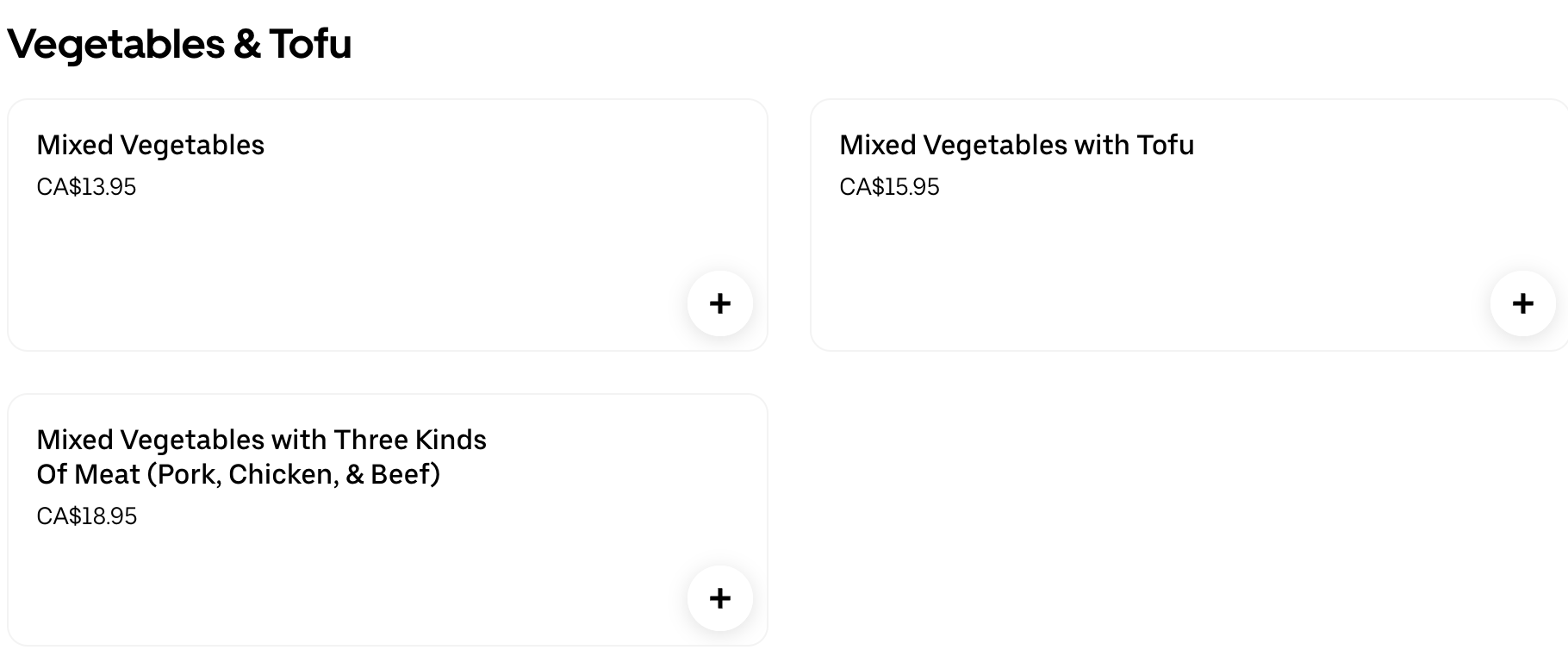Click the "Of Meat (Pork, Chicken, & Beef)" line
Viewport: 1568px width, 650px height.
(238, 474)
